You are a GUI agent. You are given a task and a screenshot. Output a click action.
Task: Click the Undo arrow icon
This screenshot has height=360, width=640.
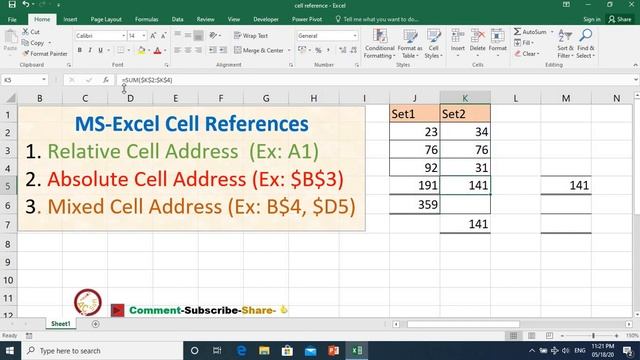(26, 5)
